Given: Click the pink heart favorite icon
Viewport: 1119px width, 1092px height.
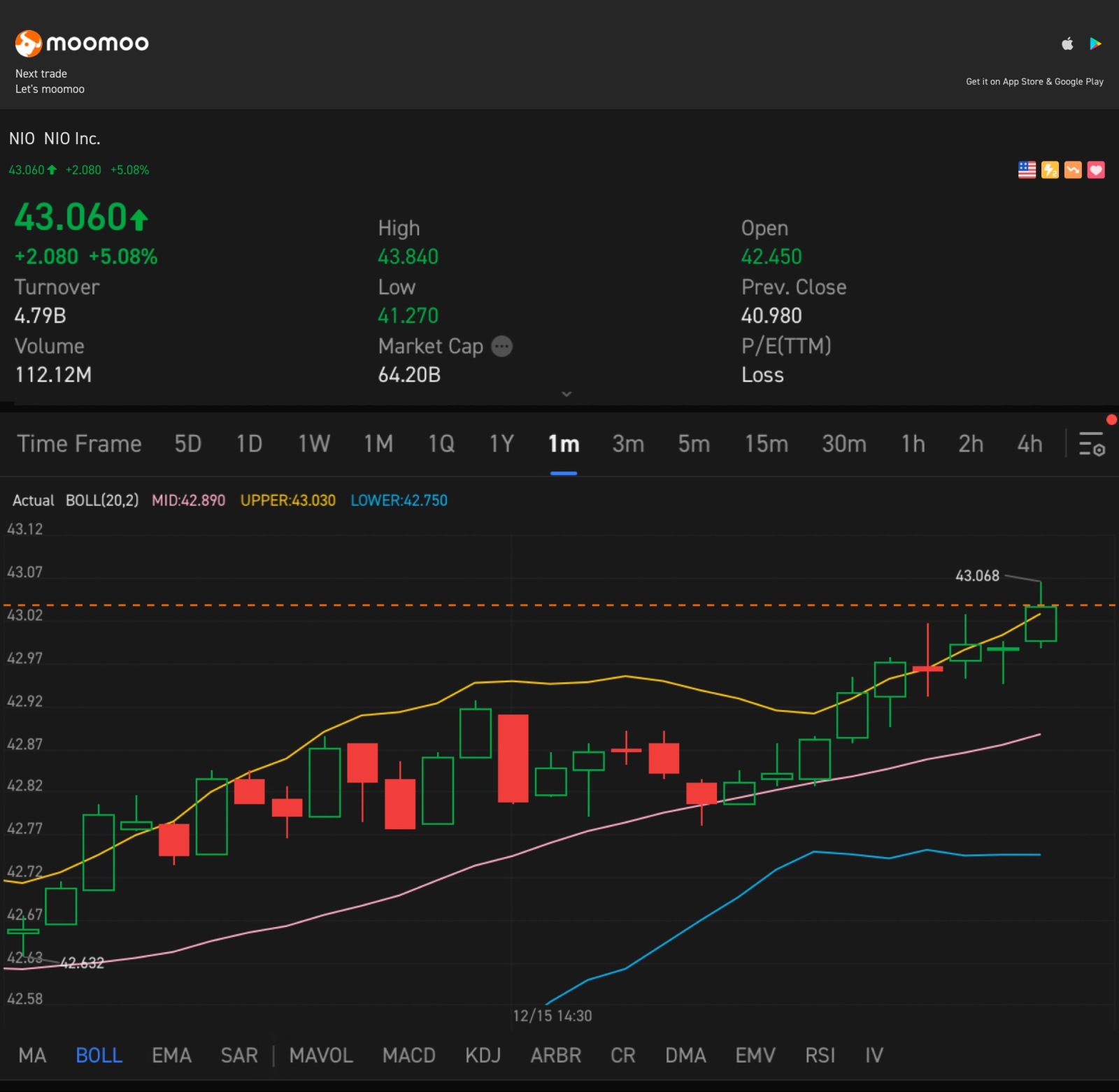Looking at the screenshot, I should pos(1096,170).
